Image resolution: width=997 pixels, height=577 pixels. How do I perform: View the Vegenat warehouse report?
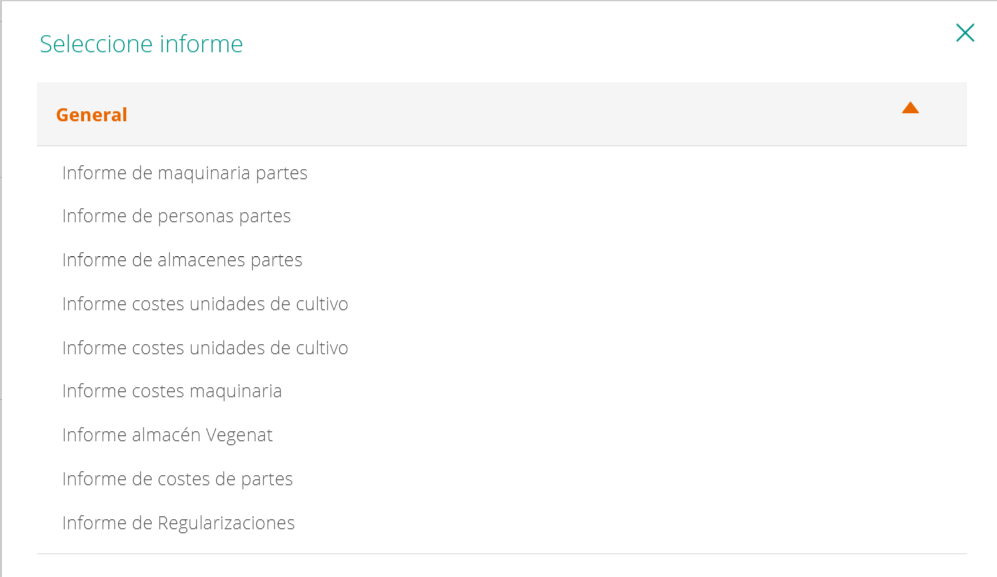coord(168,434)
